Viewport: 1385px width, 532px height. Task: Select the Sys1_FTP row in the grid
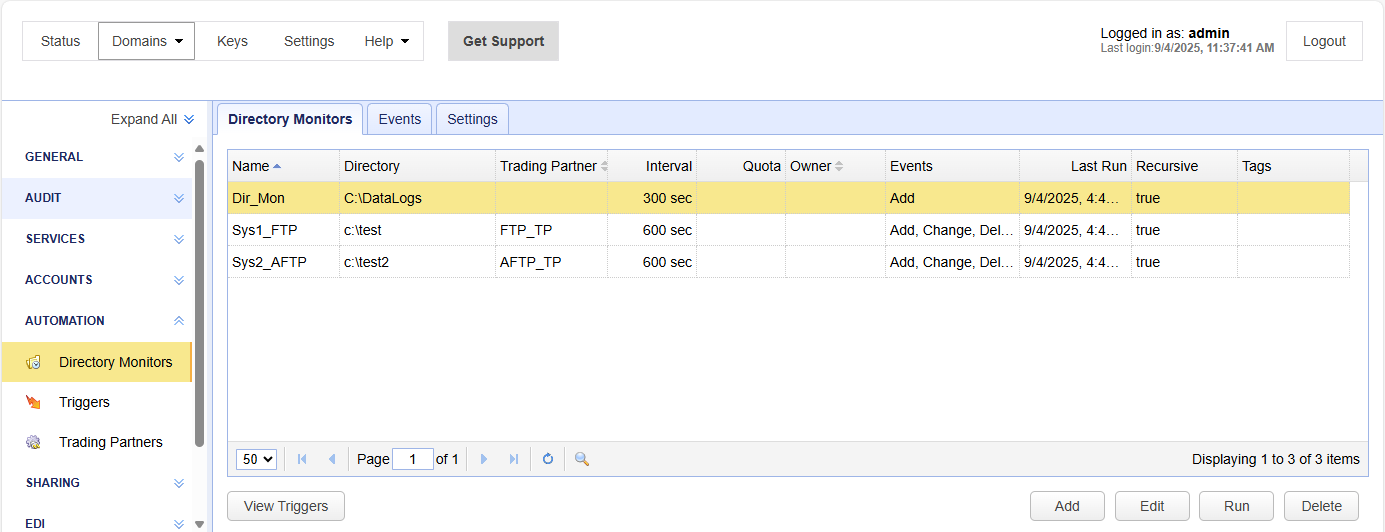point(265,230)
